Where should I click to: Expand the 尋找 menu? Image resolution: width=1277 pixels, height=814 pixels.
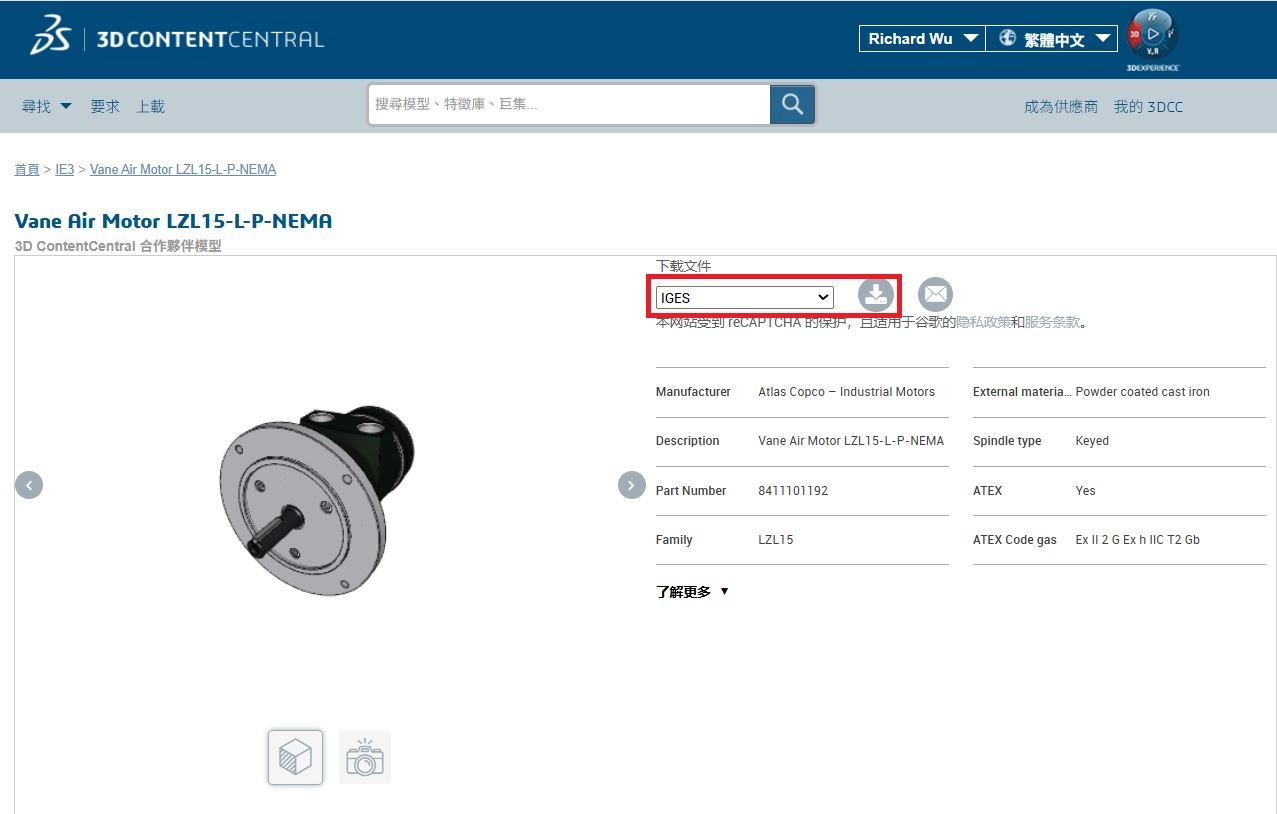click(x=47, y=106)
